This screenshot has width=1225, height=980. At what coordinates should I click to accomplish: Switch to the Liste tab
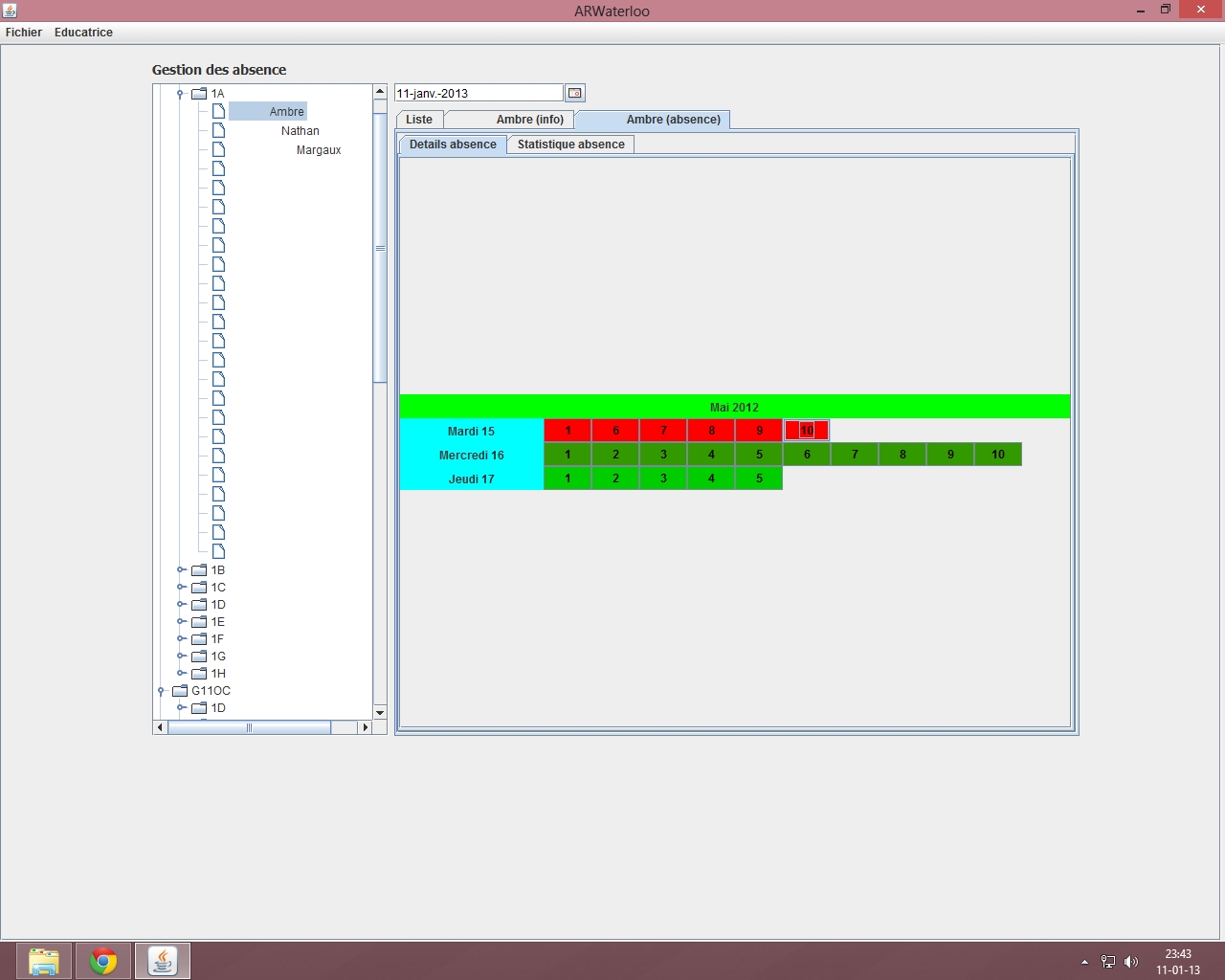tap(419, 120)
